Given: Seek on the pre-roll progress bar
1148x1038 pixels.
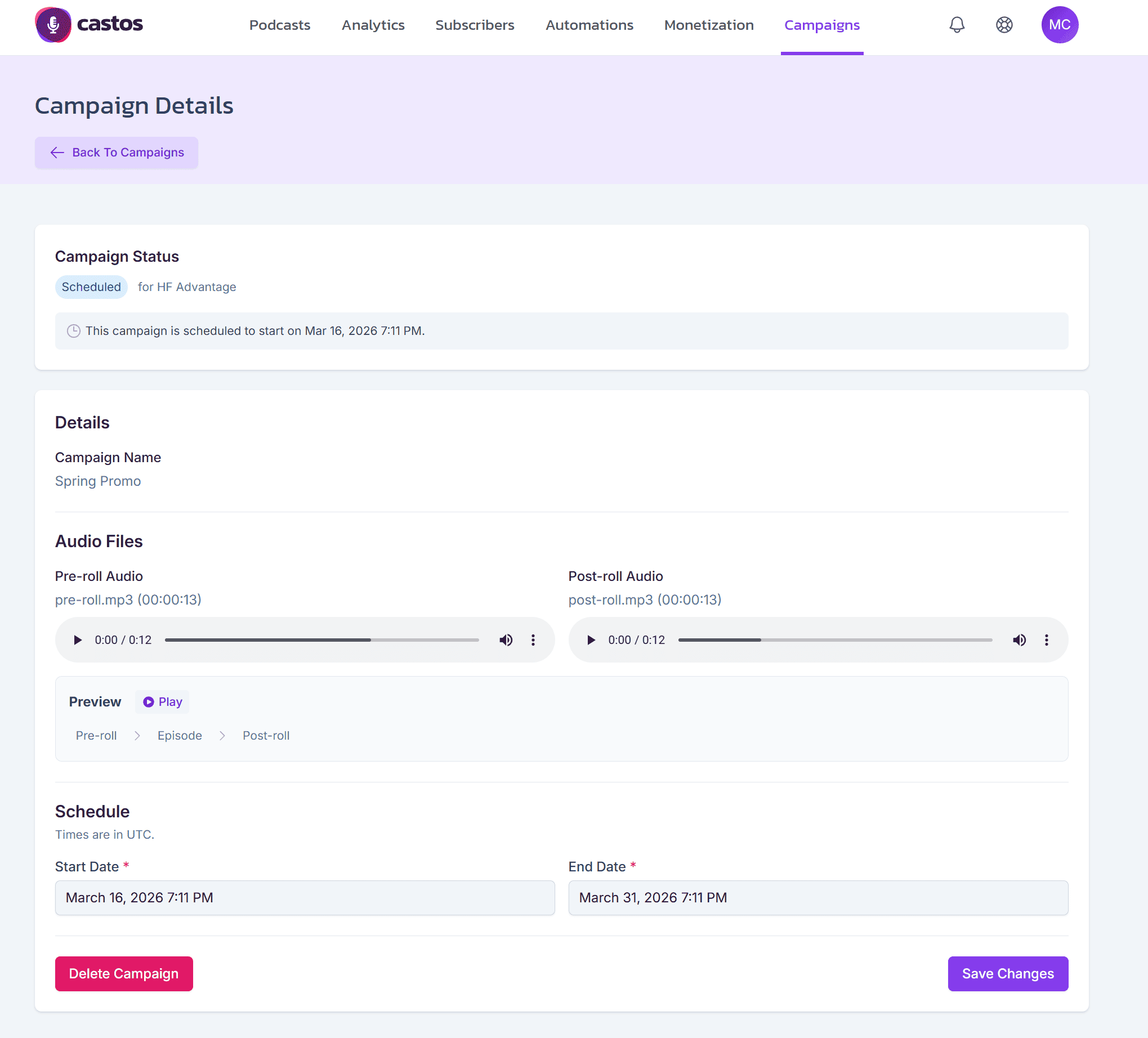Looking at the screenshot, I should click(321, 640).
